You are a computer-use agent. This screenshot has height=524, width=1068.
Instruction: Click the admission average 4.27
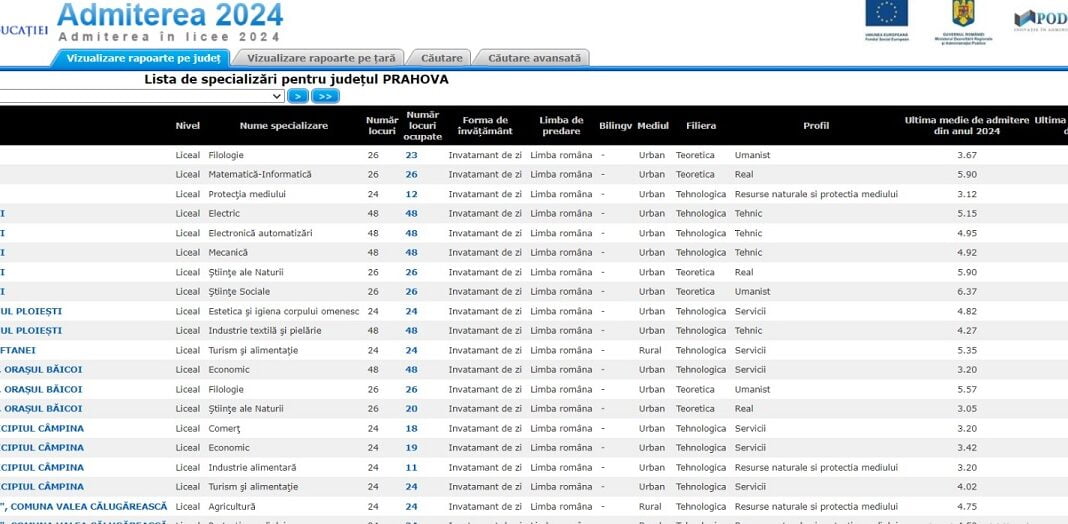[967, 330]
